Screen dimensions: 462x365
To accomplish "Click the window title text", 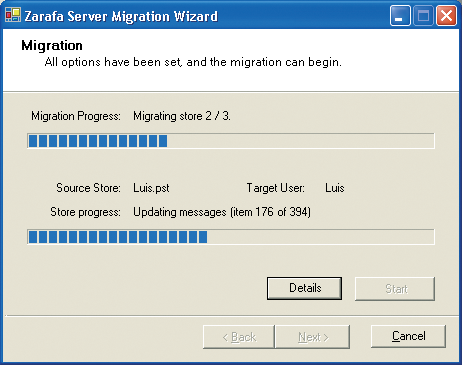I will click(121, 16).
